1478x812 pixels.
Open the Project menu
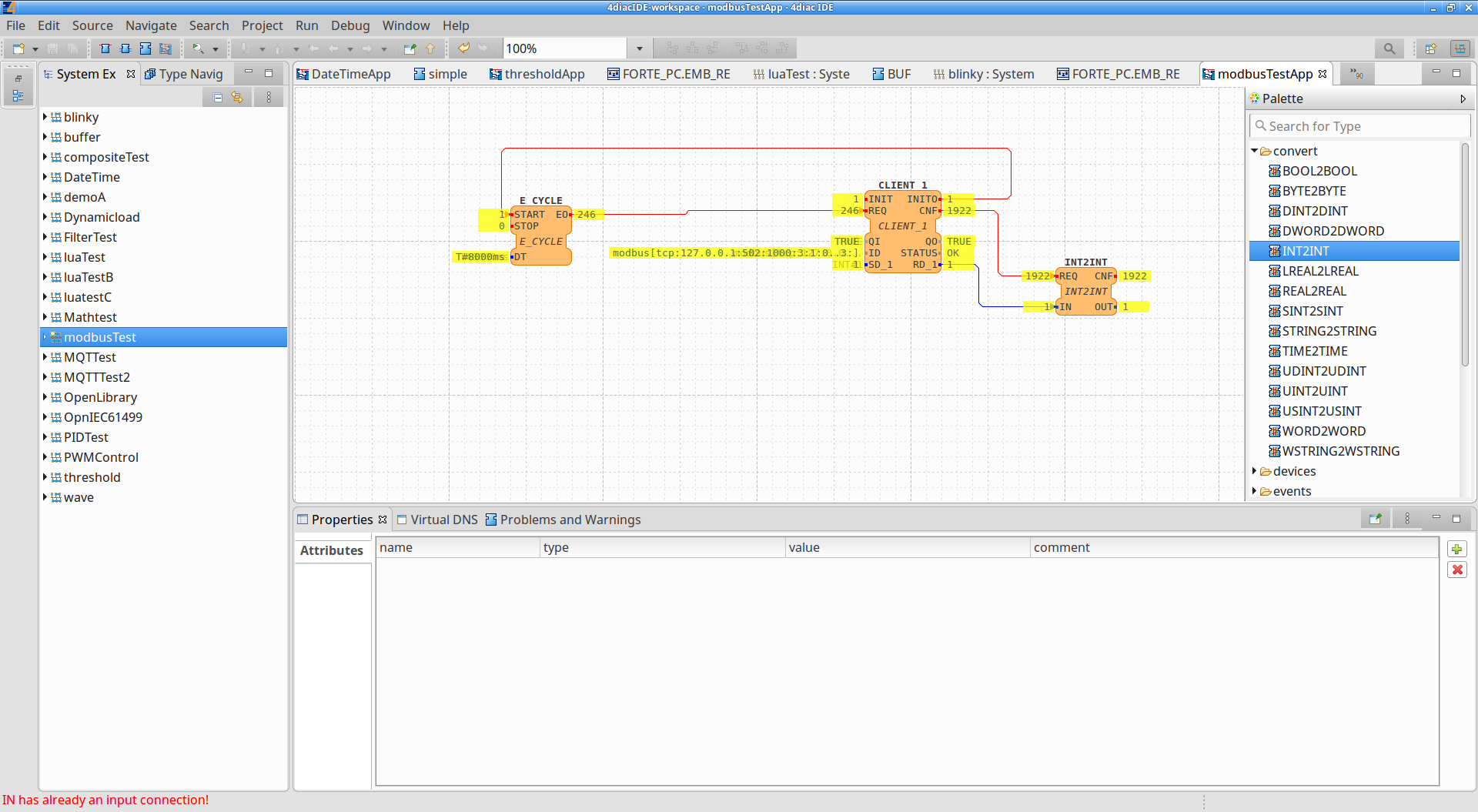262,25
